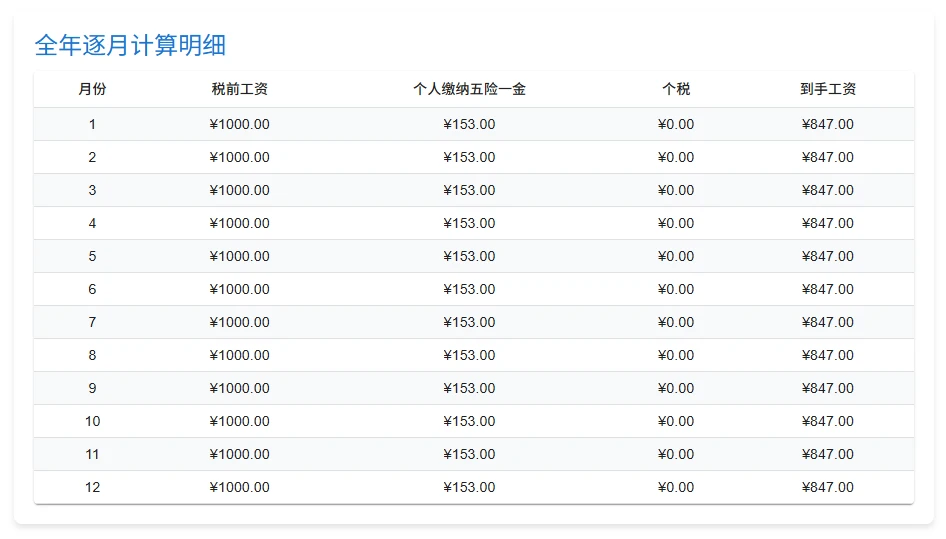The width and height of the screenshot is (946, 539).
Task: Click take-home pay for month 1
Action: pyautogui.click(x=828, y=124)
